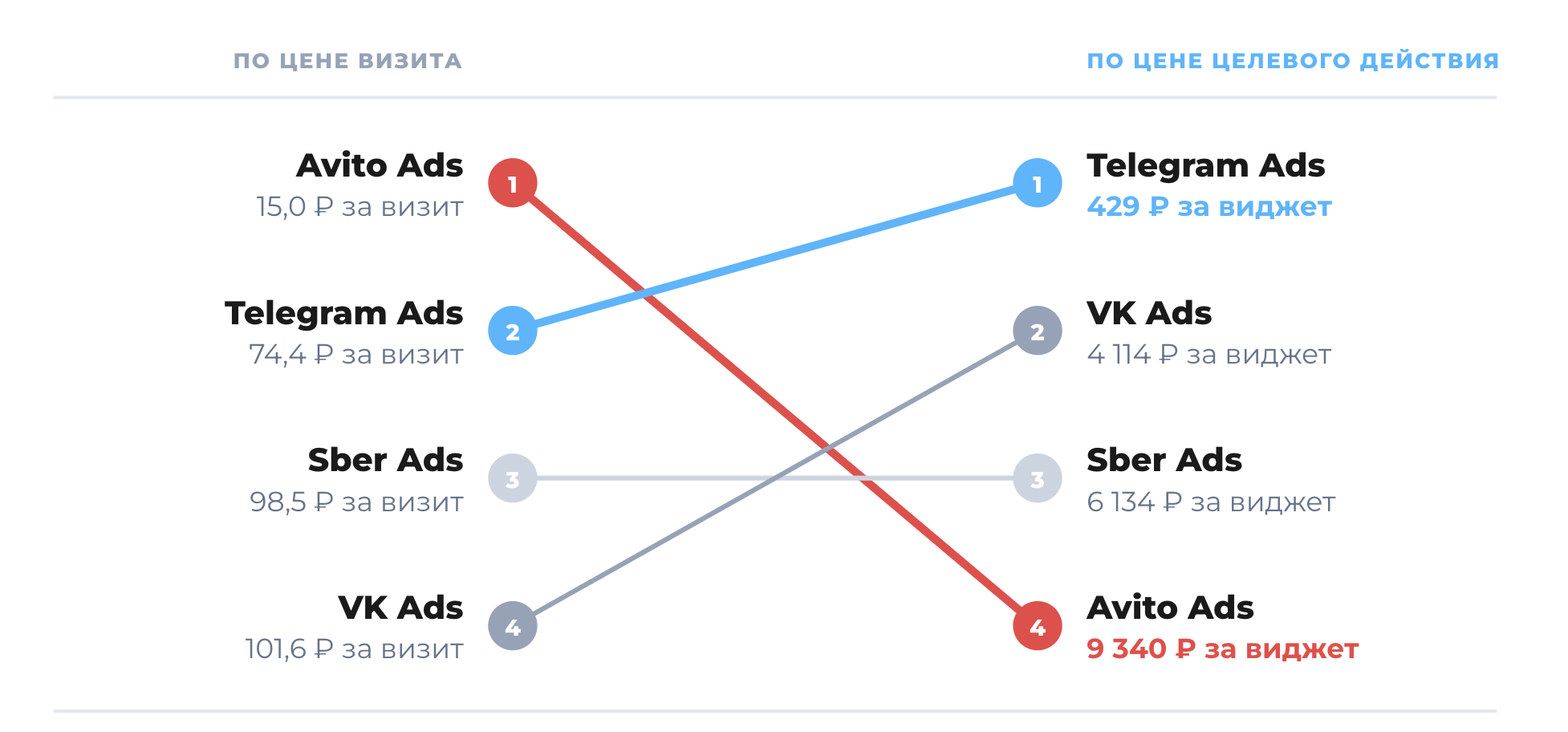The image size is (1568, 732).
Task: Click the VK Ads label in left column
Action: click(x=400, y=608)
